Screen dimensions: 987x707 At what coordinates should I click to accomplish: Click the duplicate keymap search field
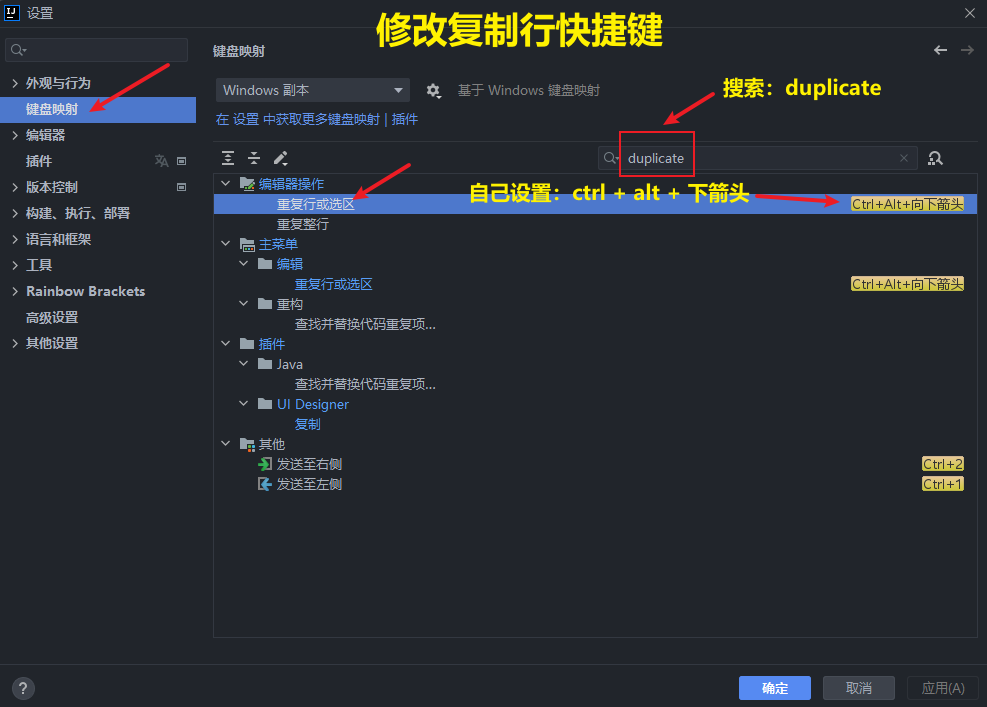pyautogui.click(x=760, y=158)
